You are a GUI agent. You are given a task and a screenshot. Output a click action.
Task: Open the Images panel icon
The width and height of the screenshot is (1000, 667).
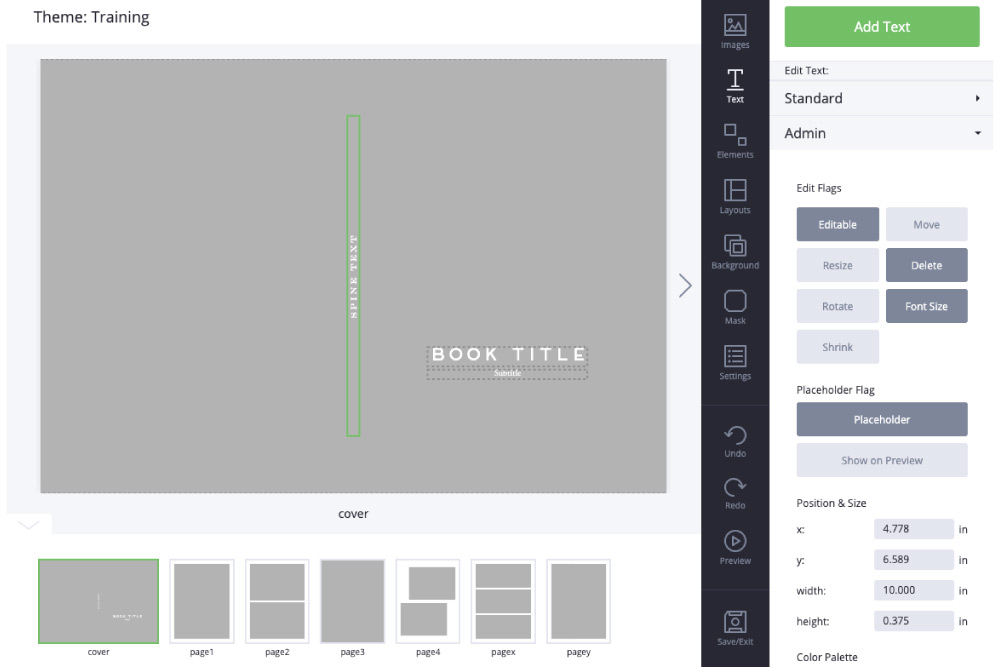[735, 26]
